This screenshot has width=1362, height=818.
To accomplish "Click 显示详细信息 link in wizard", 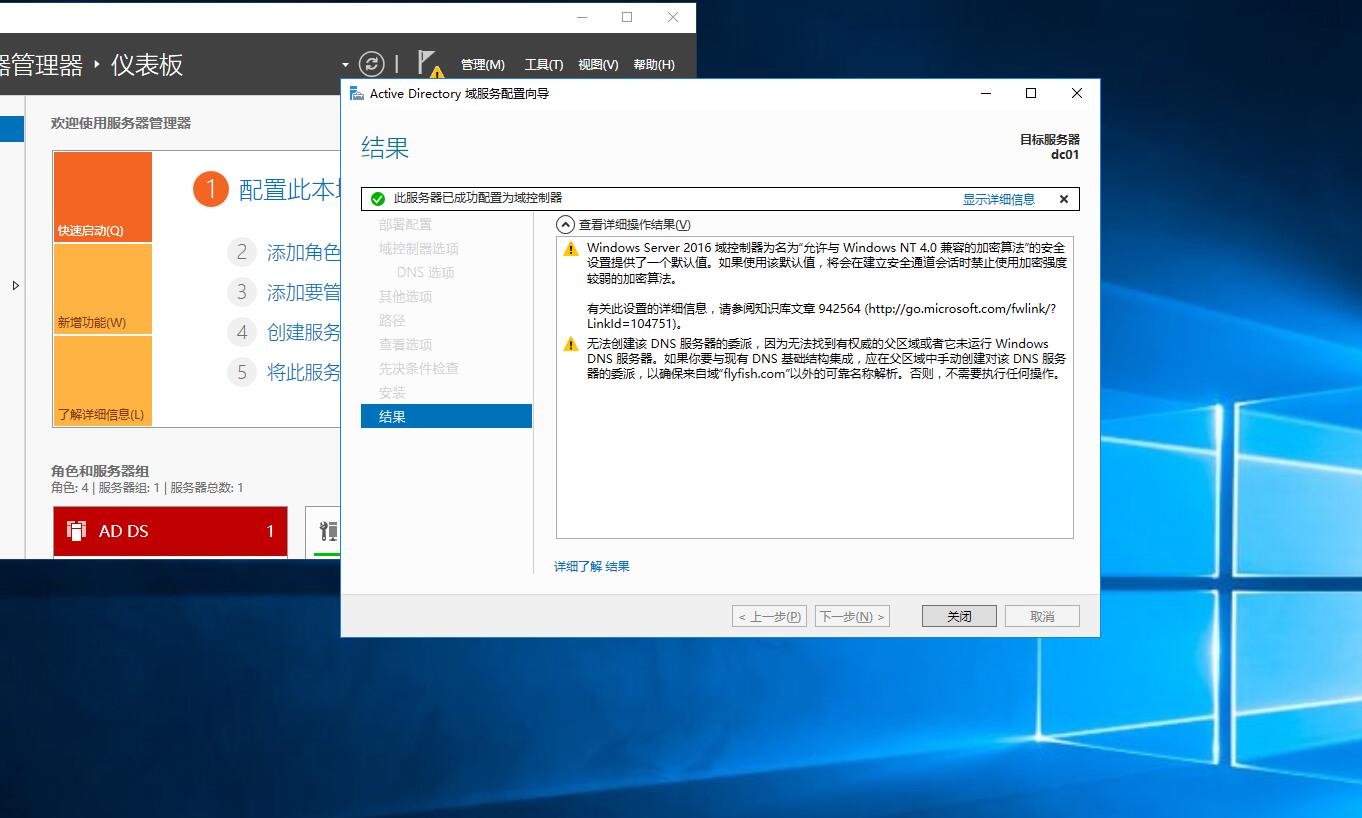I will [998, 199].
